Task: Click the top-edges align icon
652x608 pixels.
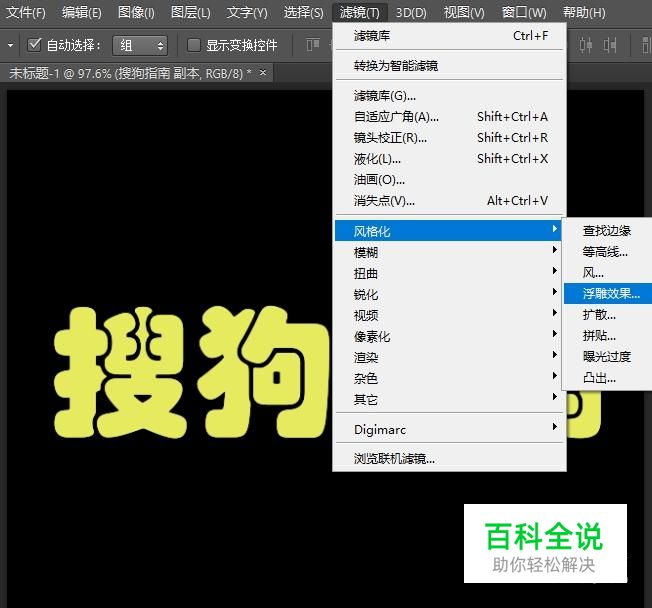Action: coord(313,45)
